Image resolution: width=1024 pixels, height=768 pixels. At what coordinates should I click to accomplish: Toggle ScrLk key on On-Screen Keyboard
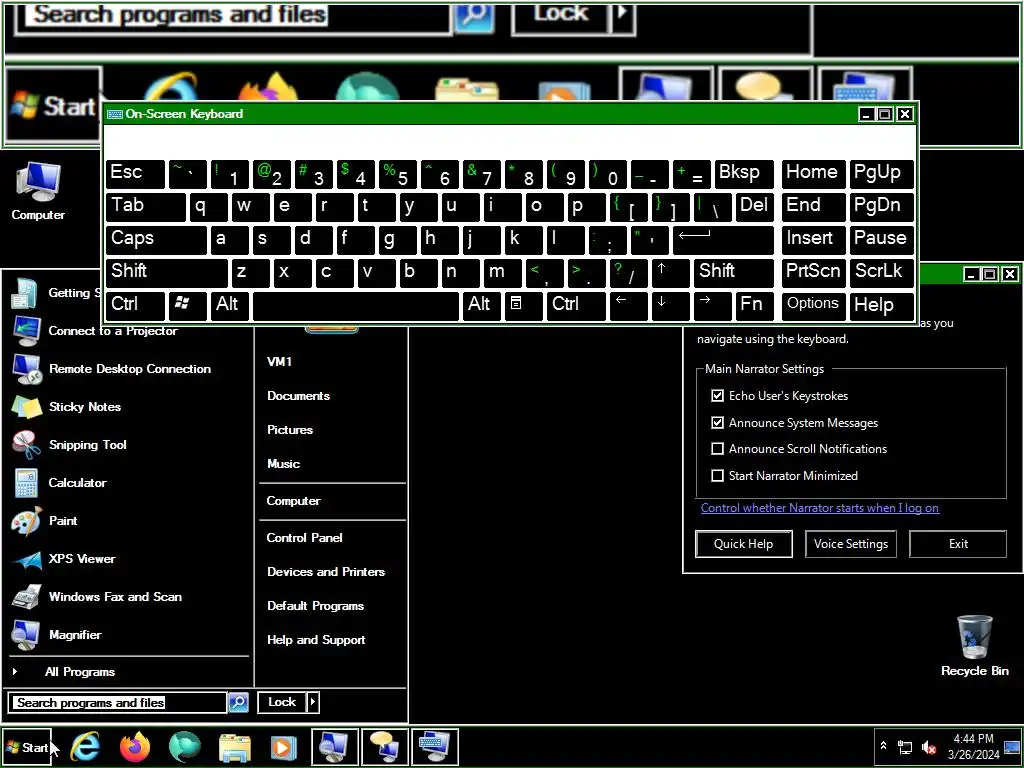(882, 272)
